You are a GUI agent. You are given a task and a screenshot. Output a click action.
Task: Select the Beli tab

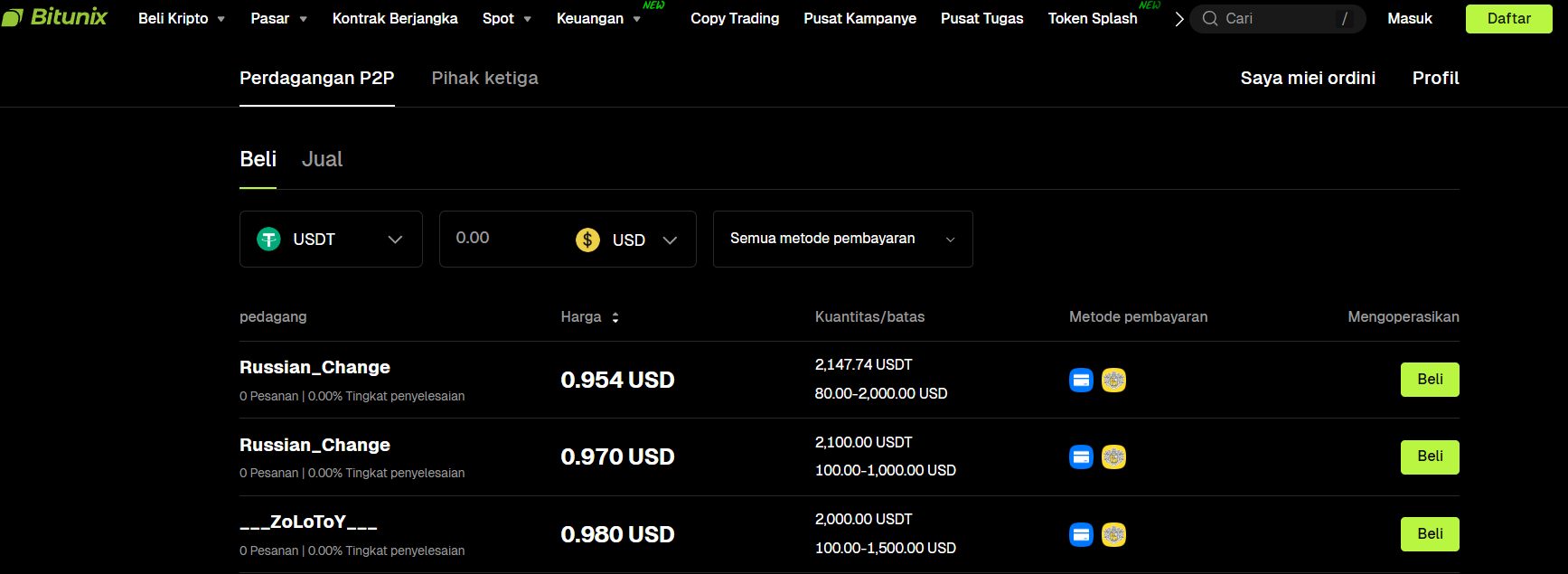coord(258,159)
